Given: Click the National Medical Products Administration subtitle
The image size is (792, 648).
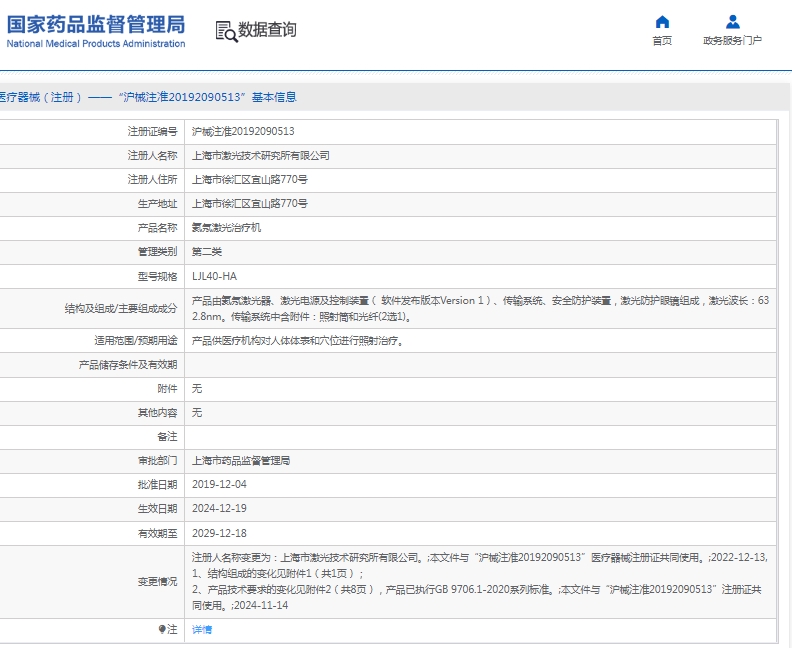Looking at the screenshot, I should [x=96, y=44].
